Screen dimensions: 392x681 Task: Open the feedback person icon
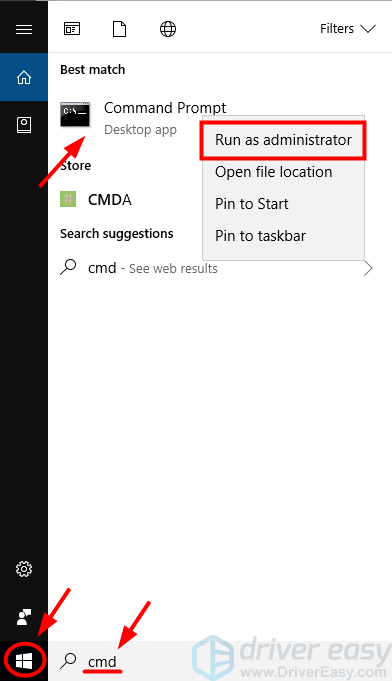24,617
